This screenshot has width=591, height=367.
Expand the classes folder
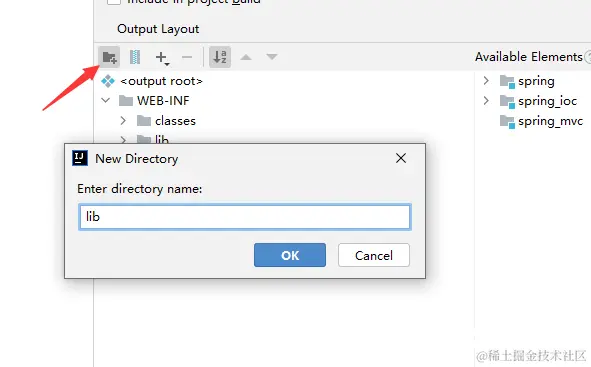123,121
